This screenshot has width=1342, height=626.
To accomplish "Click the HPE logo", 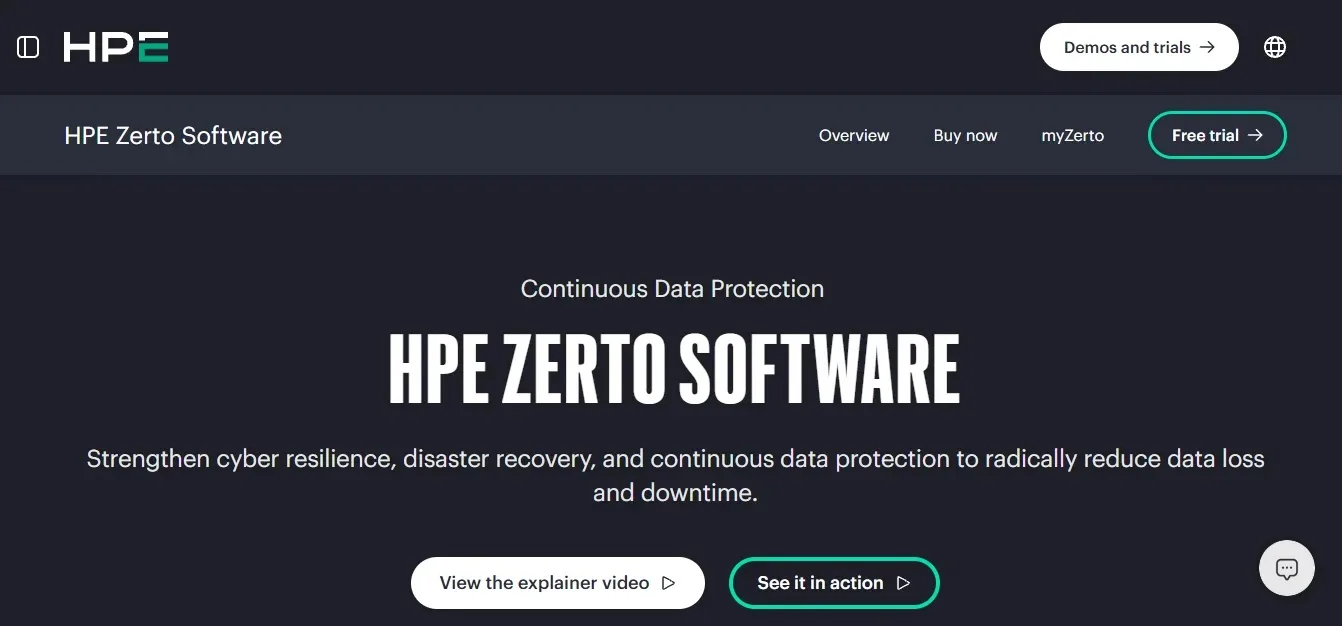I will [x=116, y=47].
